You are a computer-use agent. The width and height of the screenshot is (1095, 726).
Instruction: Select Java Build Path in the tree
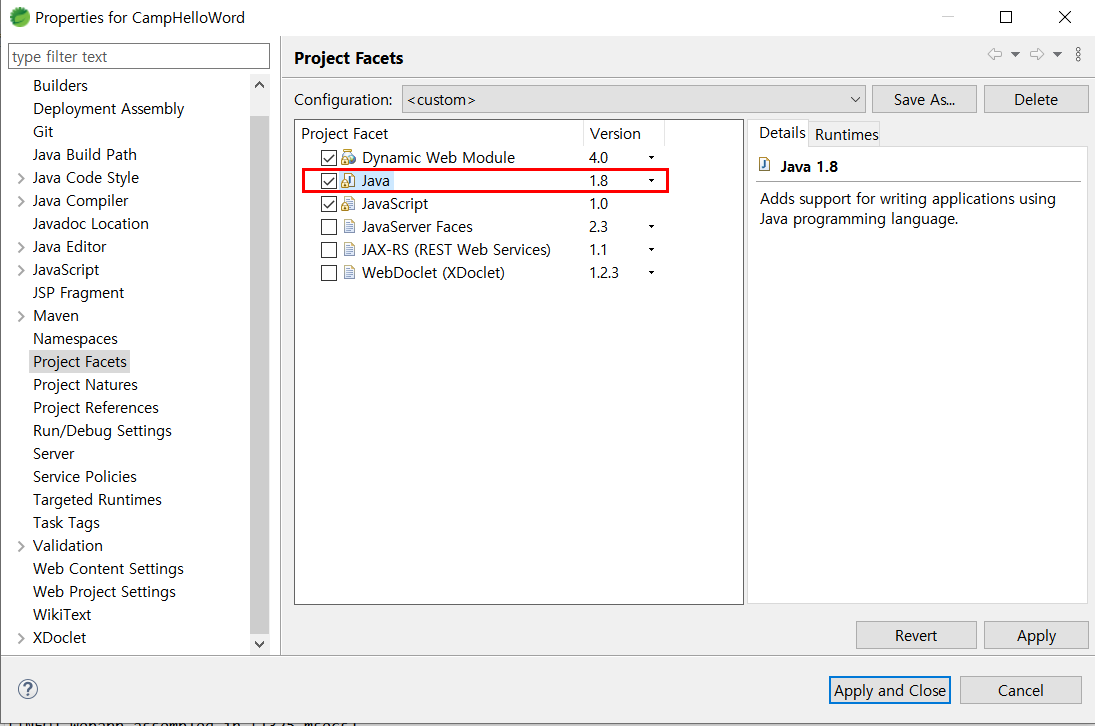(84, 155)
